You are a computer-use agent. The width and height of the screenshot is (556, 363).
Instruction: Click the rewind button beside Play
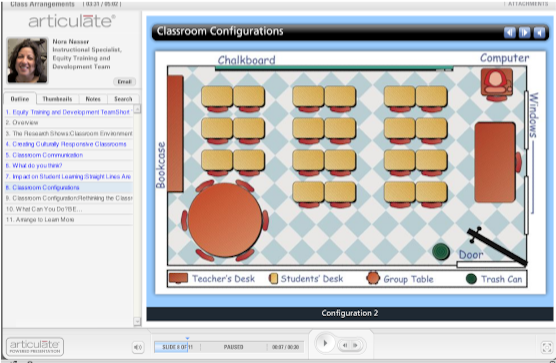pyautogui.click(x=345, y=345)
